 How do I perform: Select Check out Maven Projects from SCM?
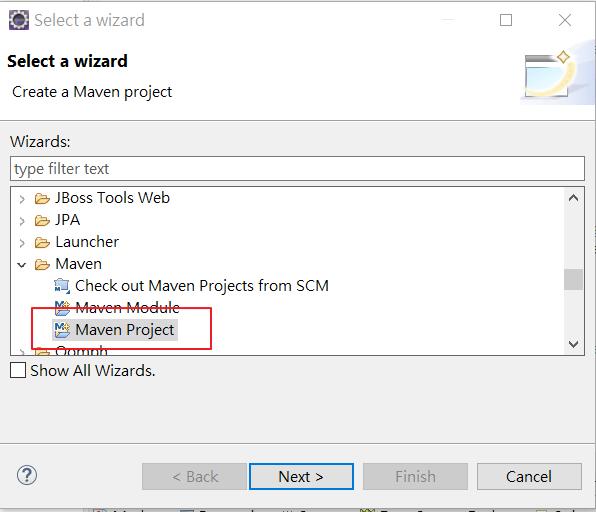coord(202,286)
